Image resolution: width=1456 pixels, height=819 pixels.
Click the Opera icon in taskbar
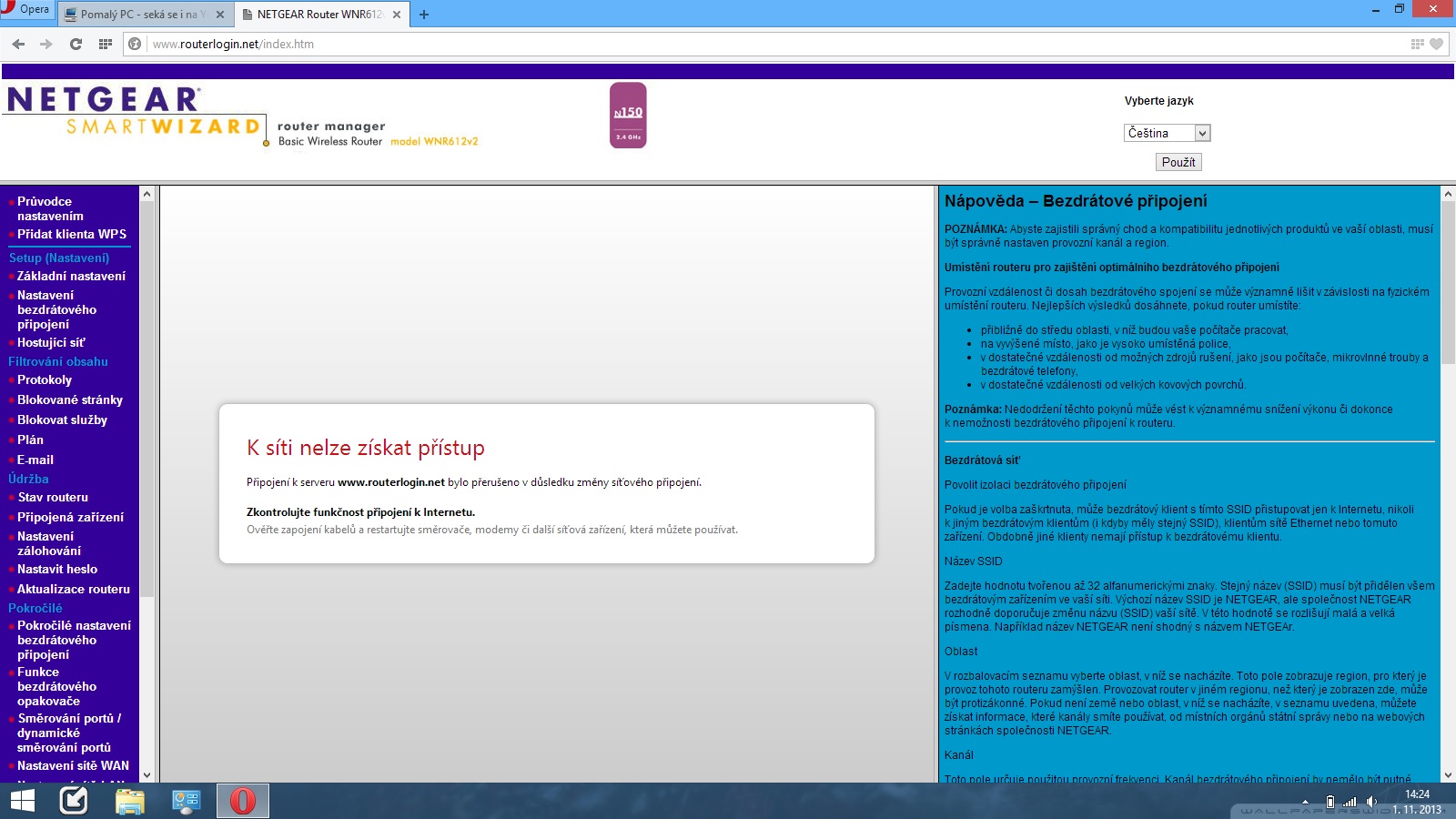(243, 801)
